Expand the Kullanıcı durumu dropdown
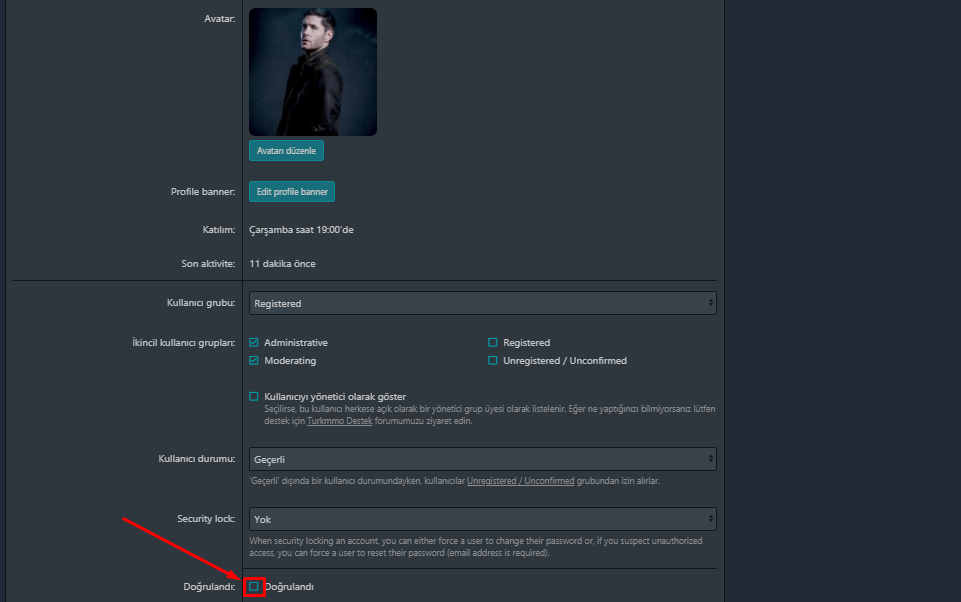Viewport: 961px width, 602px height. tap(482, 459)
